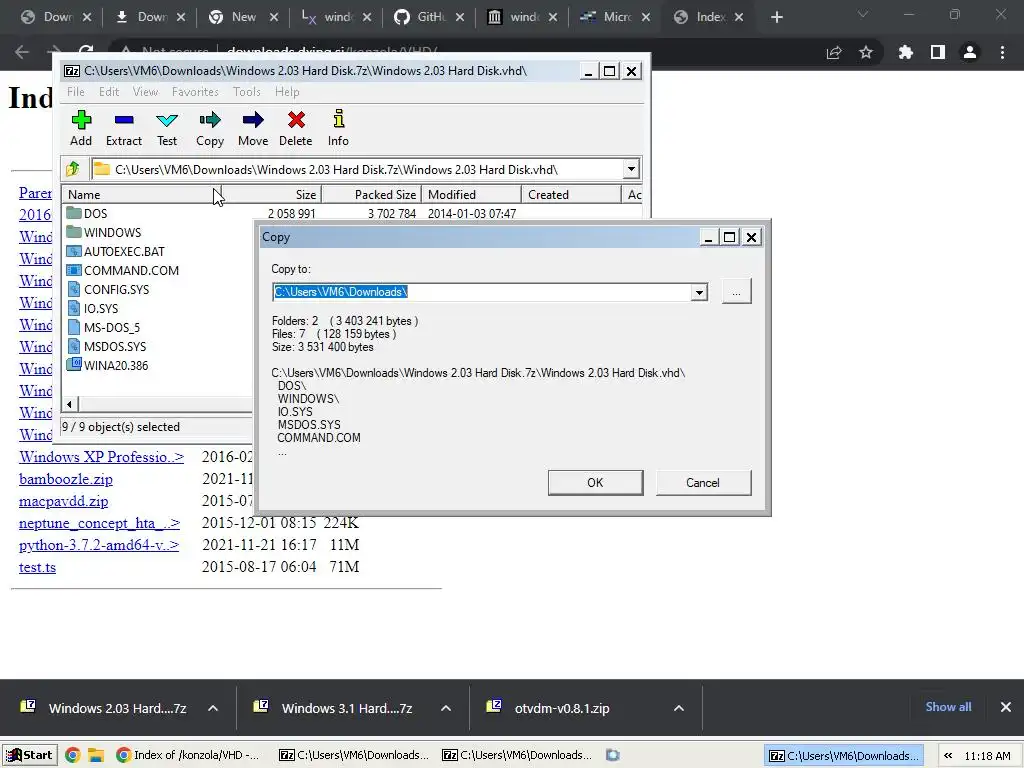This screenshot has width=1024, height=768.
Task: Open the Windows Start menu
Action: (29, 756)
